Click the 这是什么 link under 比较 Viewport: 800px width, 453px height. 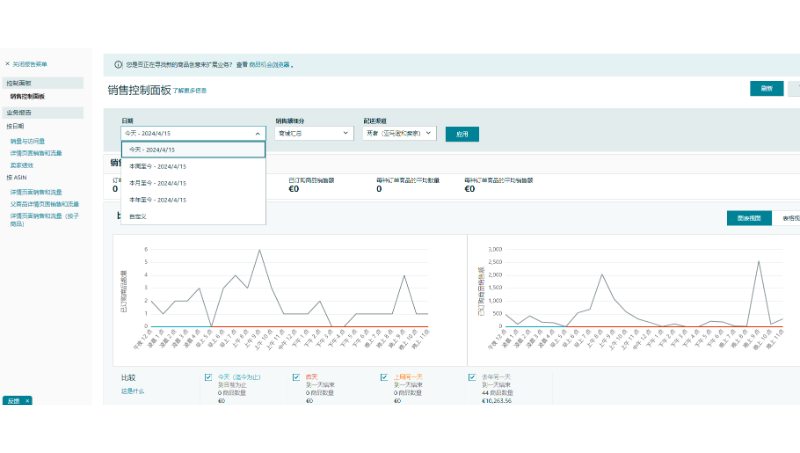pos(133,391)
